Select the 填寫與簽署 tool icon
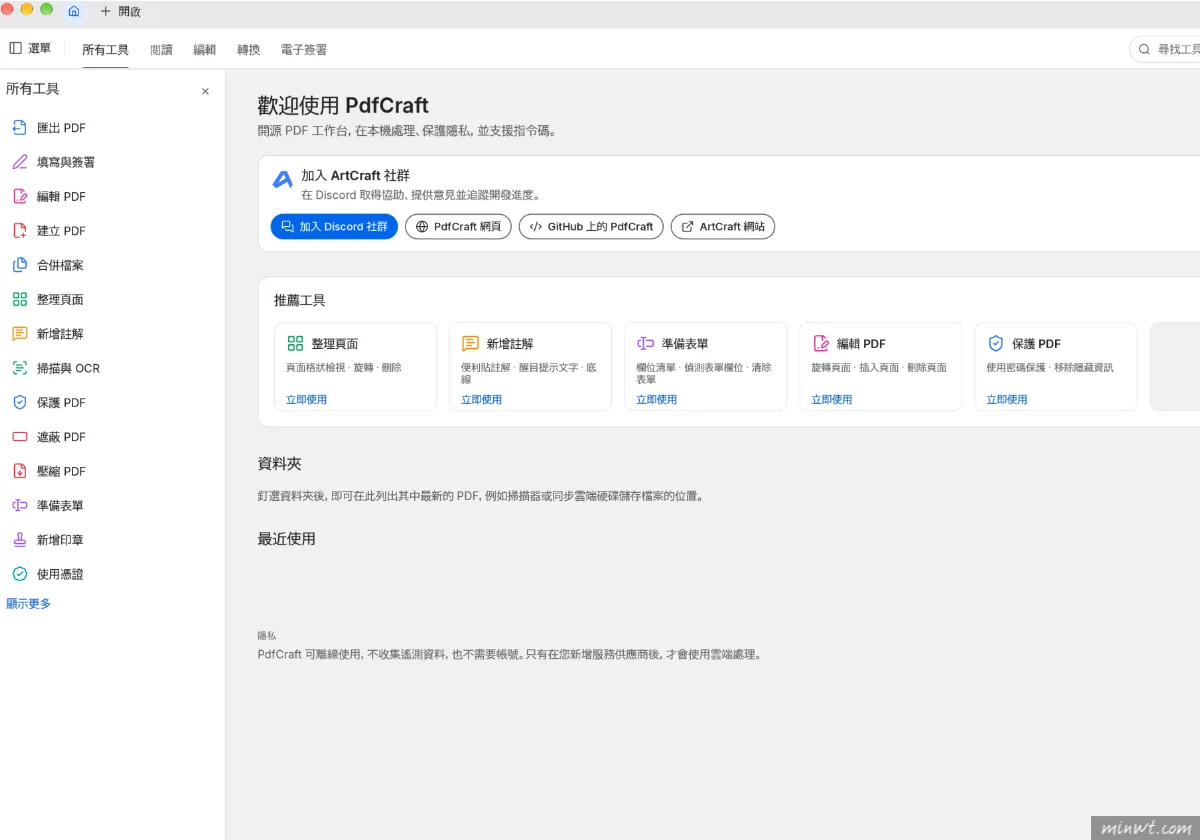The width and height of the screenshot is (1200, 840). click(19, 162)
